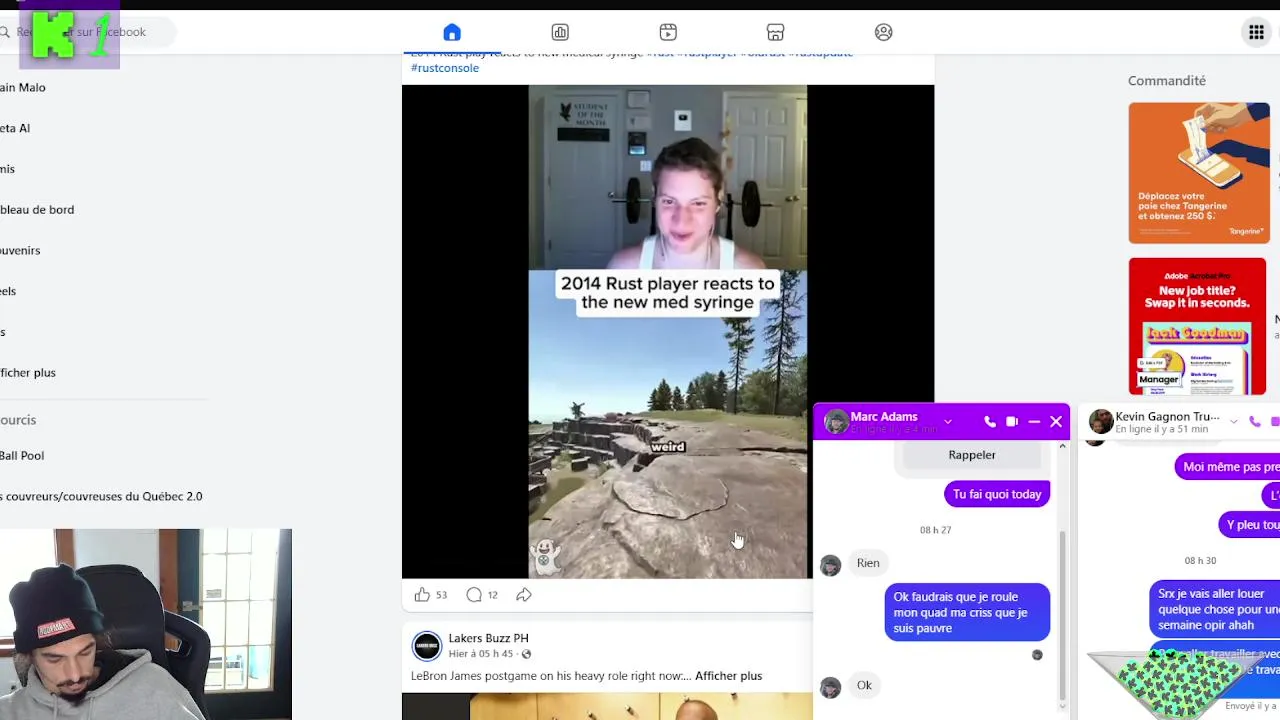Open the 8 Ball Pool shortcut
This screenshot has width=1280, height=720.
click(x=22, y=456)
